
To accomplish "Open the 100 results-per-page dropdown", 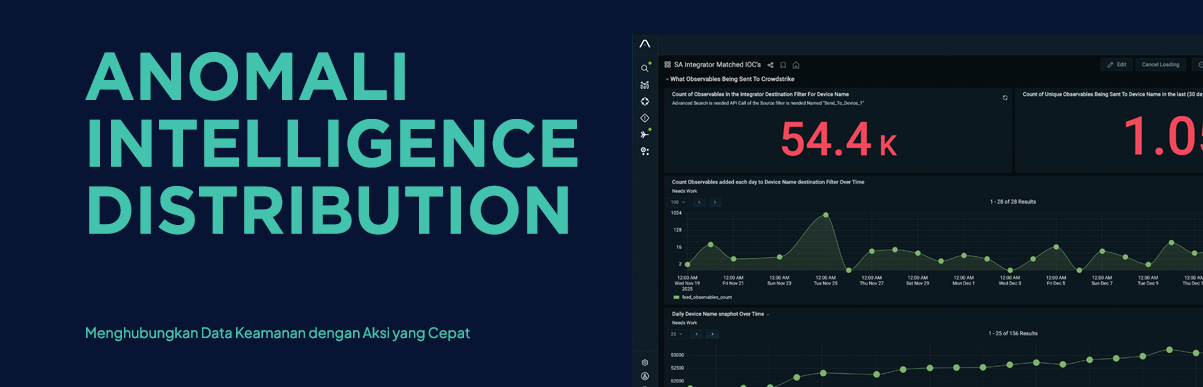I will point(678,202).
